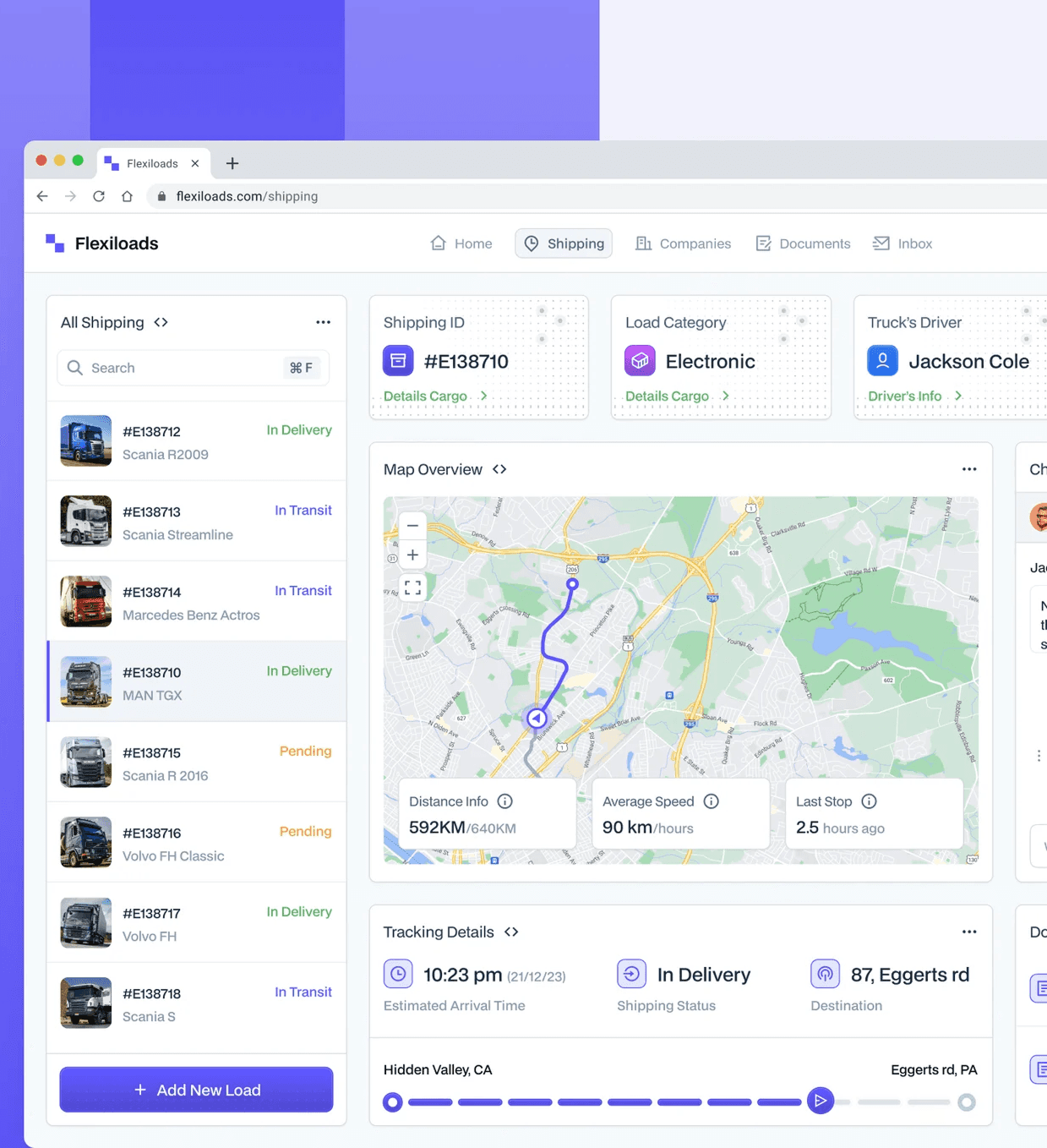Click the Hidden Valley start point marker
Viewport: 1047px width, 1148px height.
(x=392, y=1102)
